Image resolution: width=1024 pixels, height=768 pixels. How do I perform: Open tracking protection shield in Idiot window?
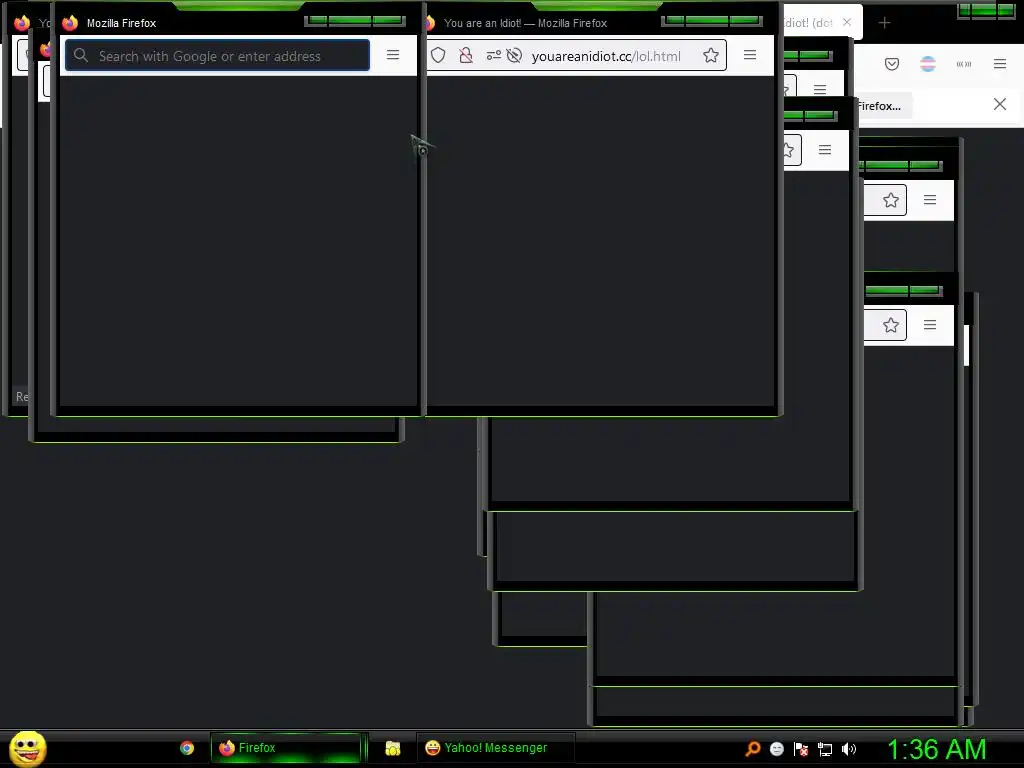click(x=438, y=56)
